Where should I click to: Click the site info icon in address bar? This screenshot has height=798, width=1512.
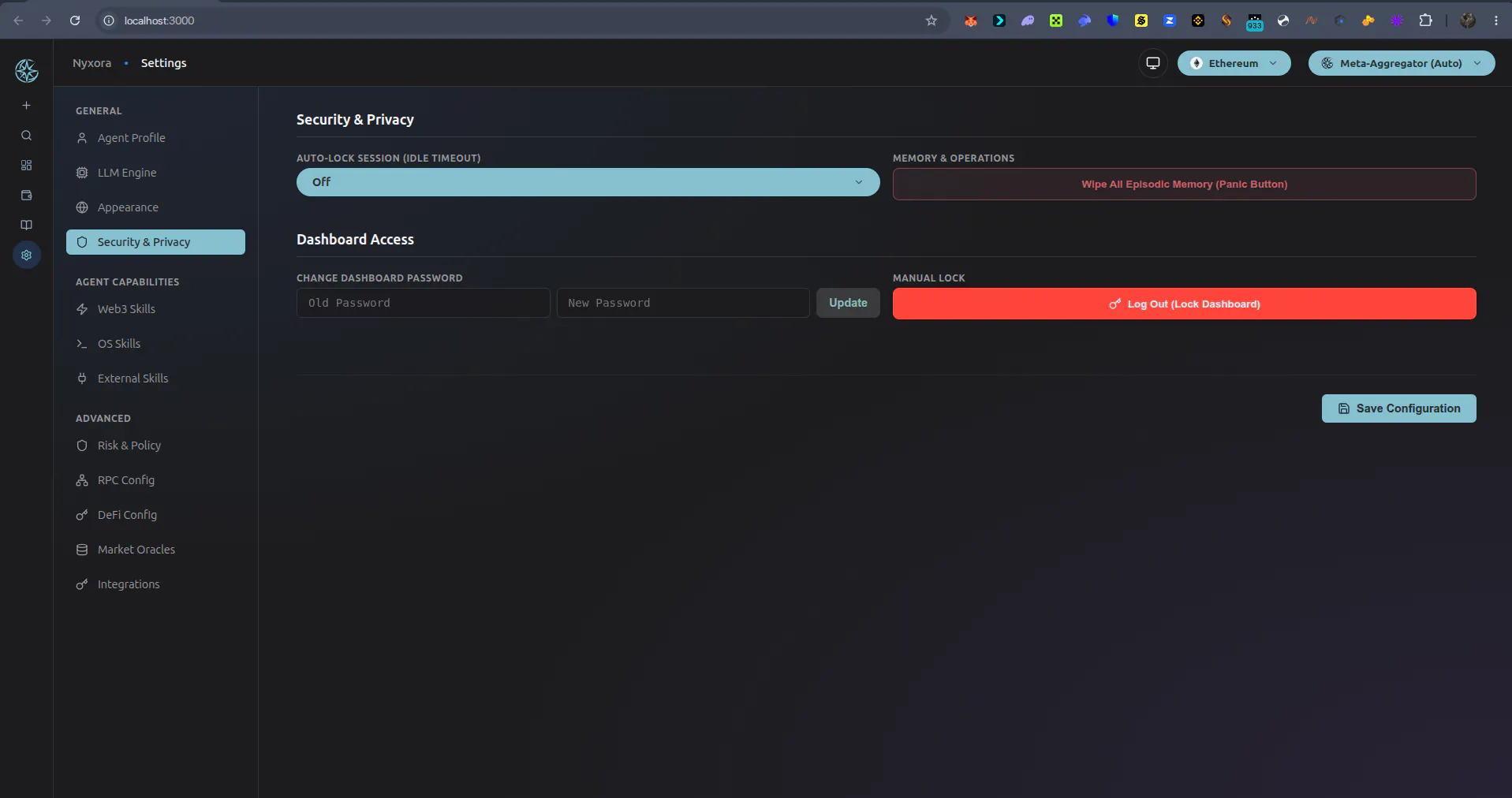tap(110, 21)
